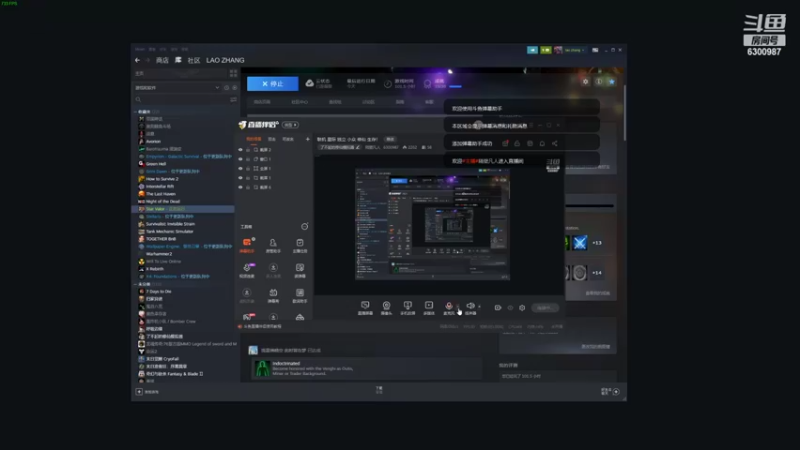Open the orange danmaku assistant tool
This screenshot has height=450, width=800.
click(247, 244)
